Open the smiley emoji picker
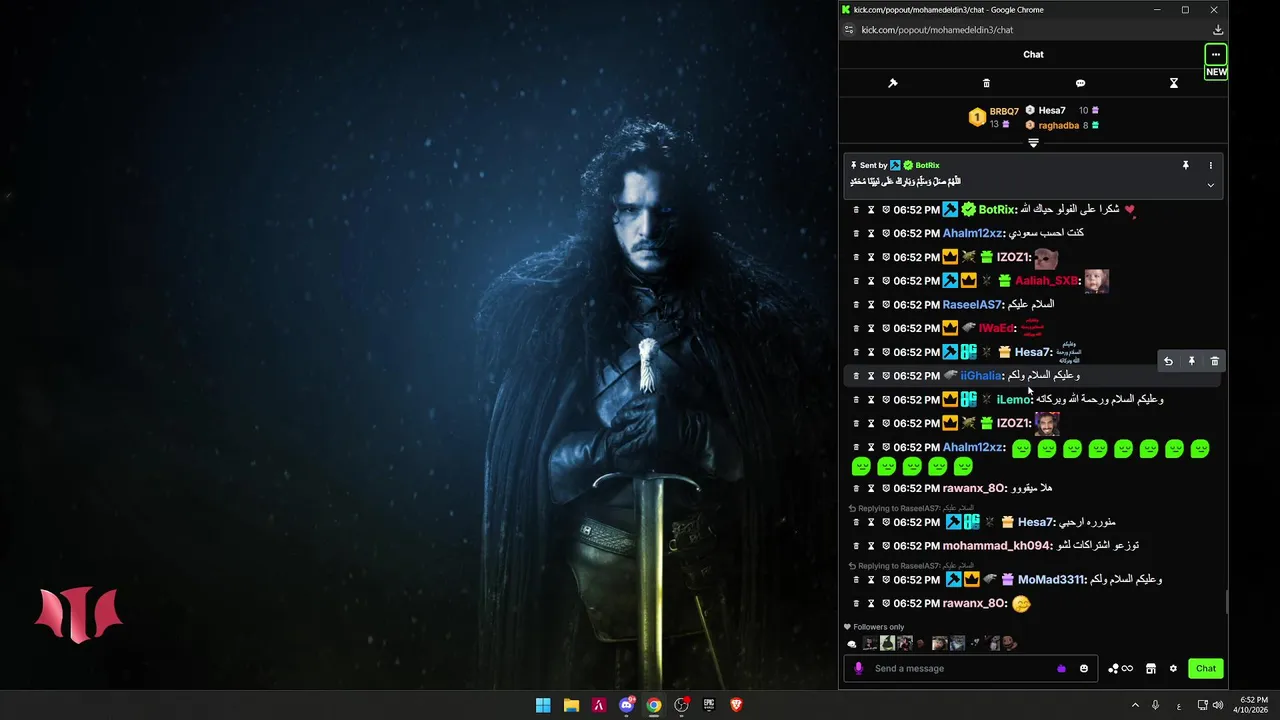Viewport: 1280px width, 720px height. point(1084,668)
